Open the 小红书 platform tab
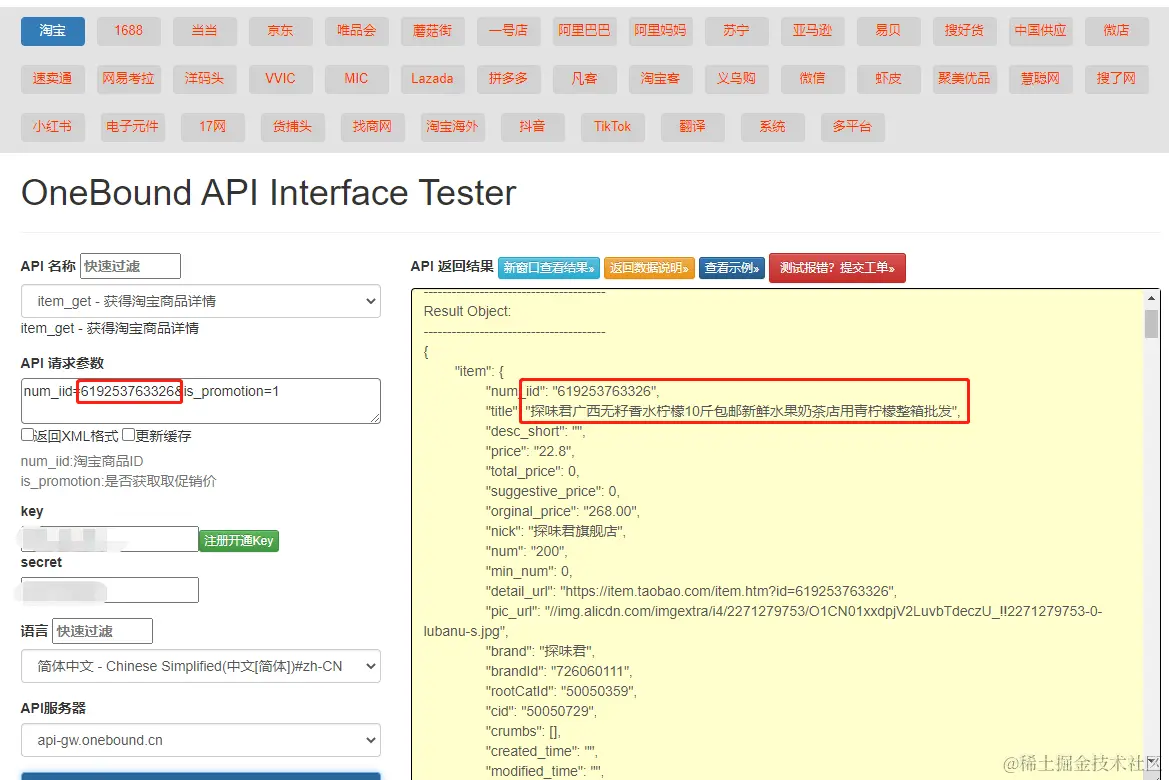The image size is (1169, 780). tap(52, 126)
